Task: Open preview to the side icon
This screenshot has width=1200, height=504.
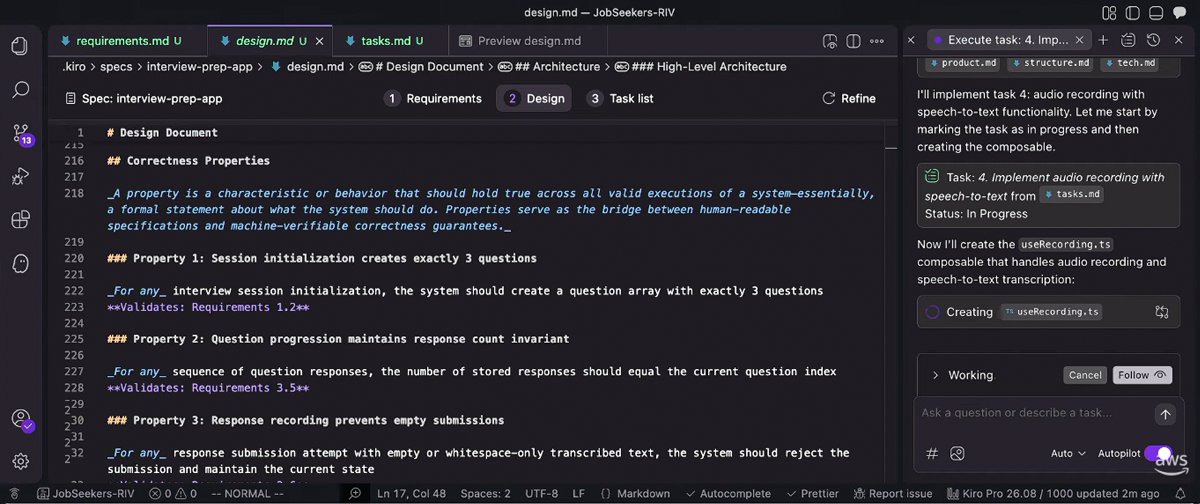Action: coord(830,41)
